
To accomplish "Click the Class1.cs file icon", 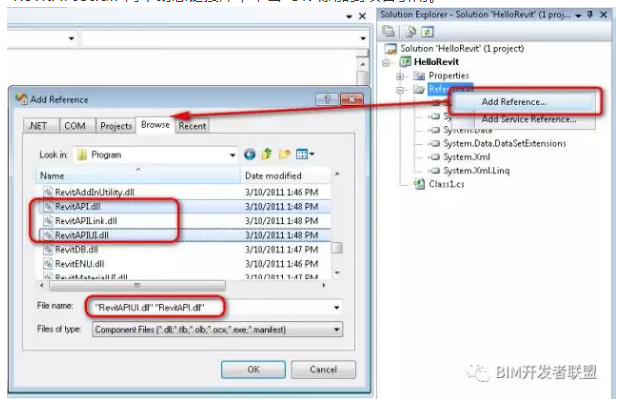I will pyautogui.click(x=419, y=184).
